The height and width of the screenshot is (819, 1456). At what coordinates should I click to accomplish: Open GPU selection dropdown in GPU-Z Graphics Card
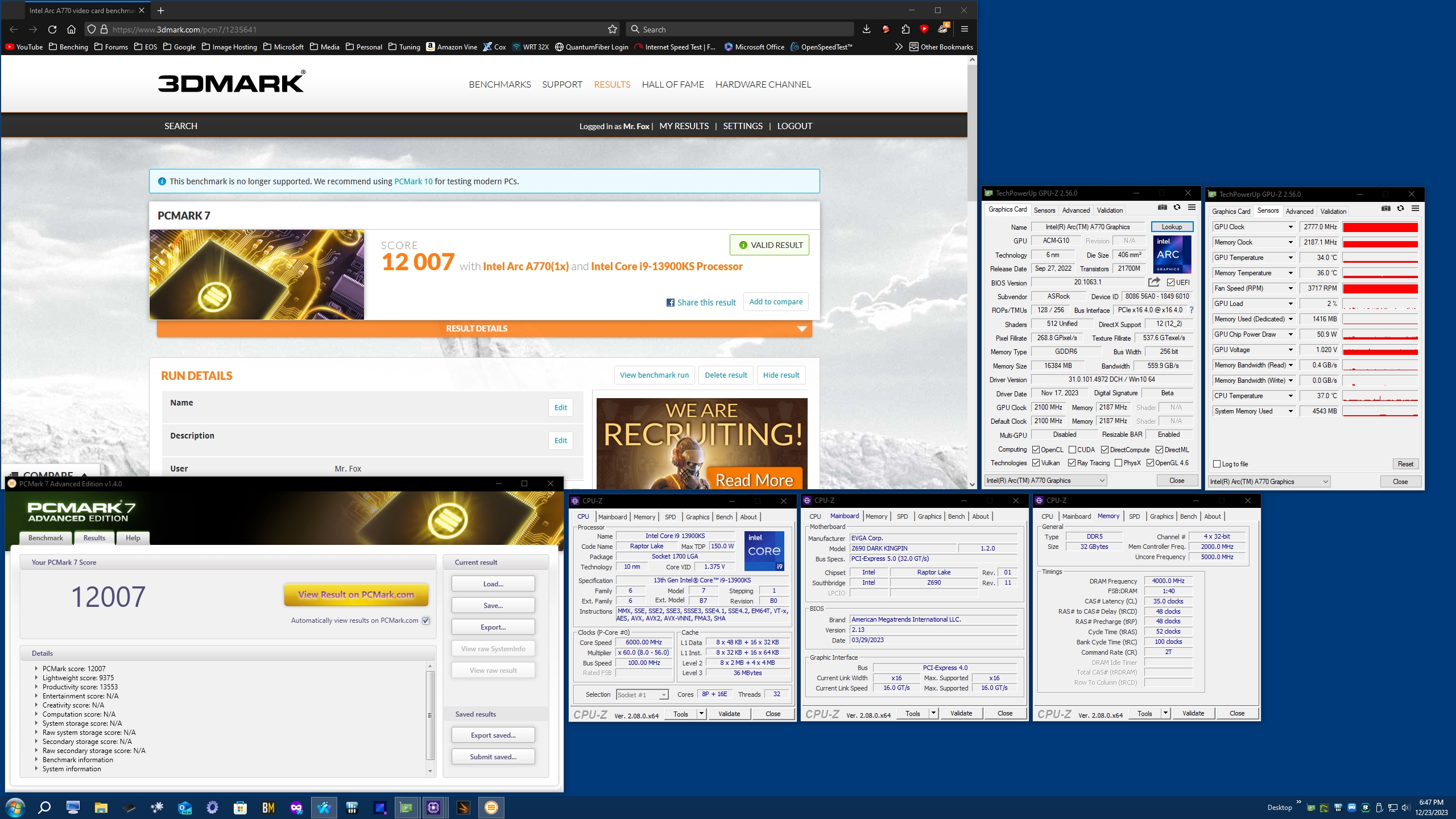coord(1046,481)
